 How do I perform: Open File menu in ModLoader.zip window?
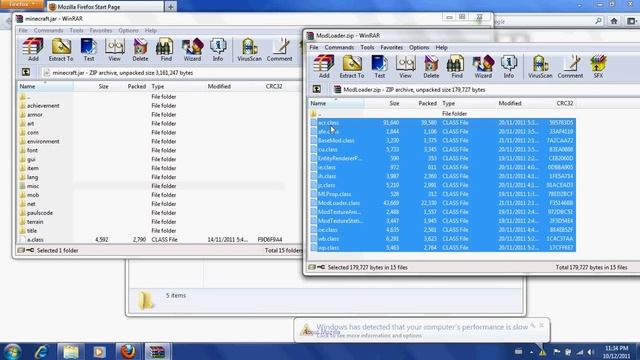point(313,47)
